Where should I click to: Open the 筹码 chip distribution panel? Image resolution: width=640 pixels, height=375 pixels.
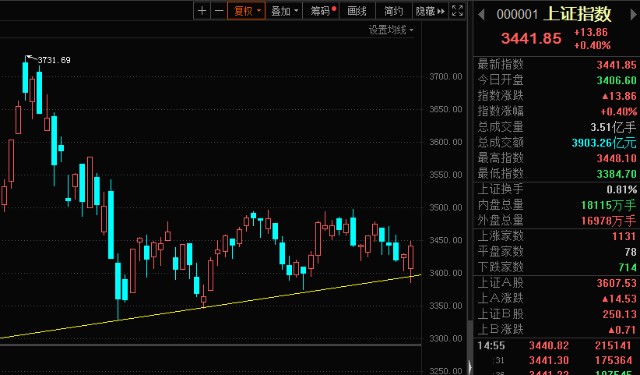pyautogui.click(x=322, y=11)
